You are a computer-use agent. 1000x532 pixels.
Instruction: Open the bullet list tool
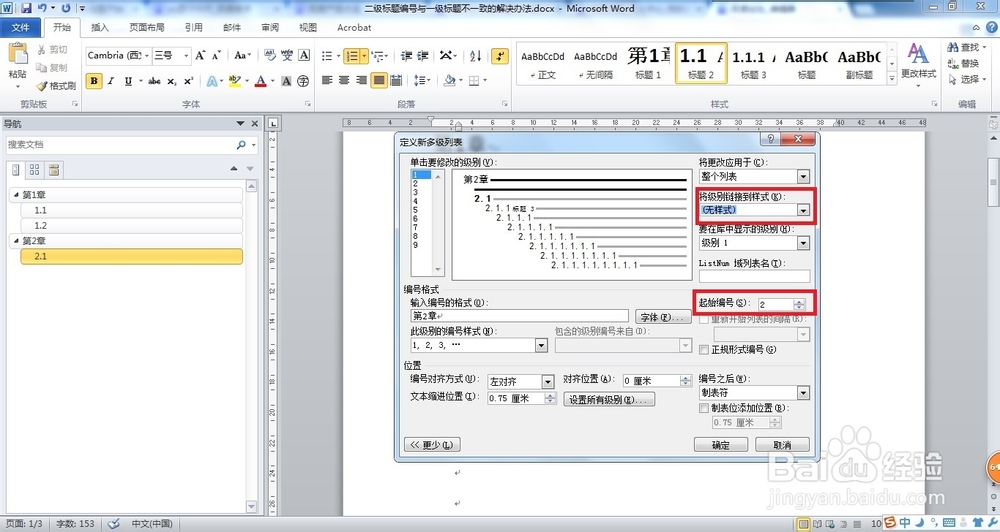(x=327, y=56)
